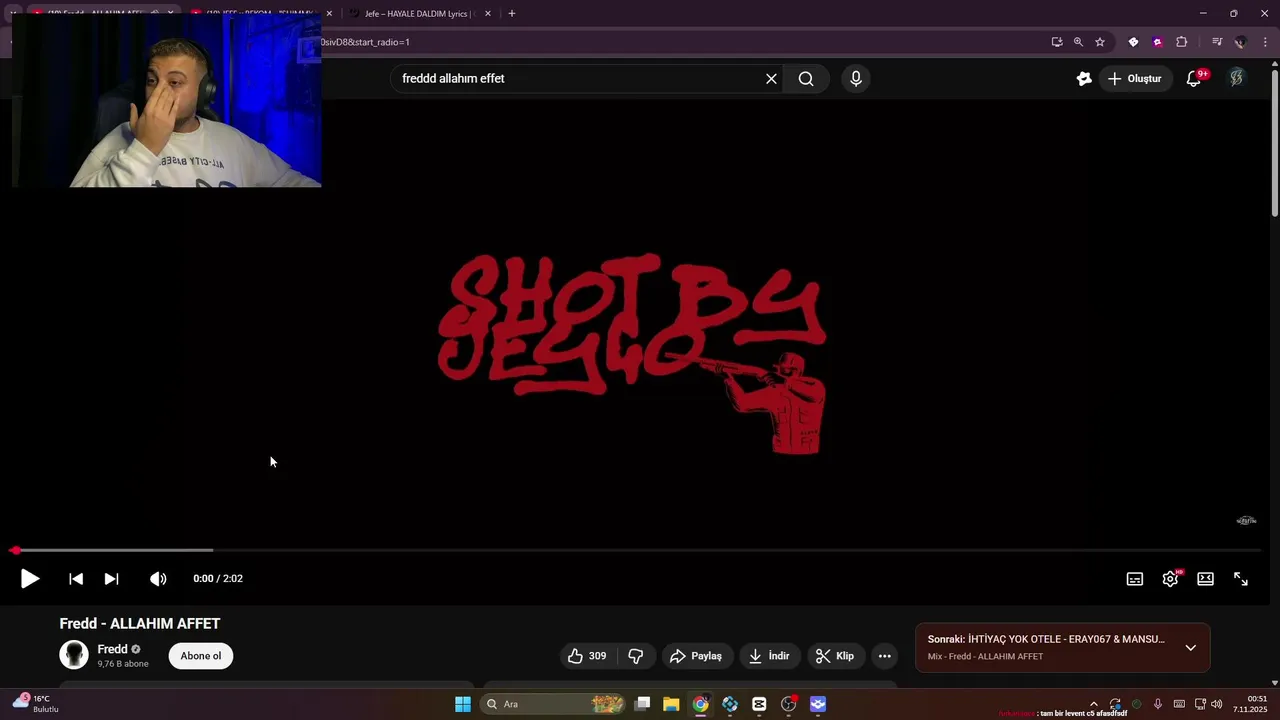Open the CapCut taskbar icon
The width and height of the screenshot is (1280, 720).
[x=759, y=704]
